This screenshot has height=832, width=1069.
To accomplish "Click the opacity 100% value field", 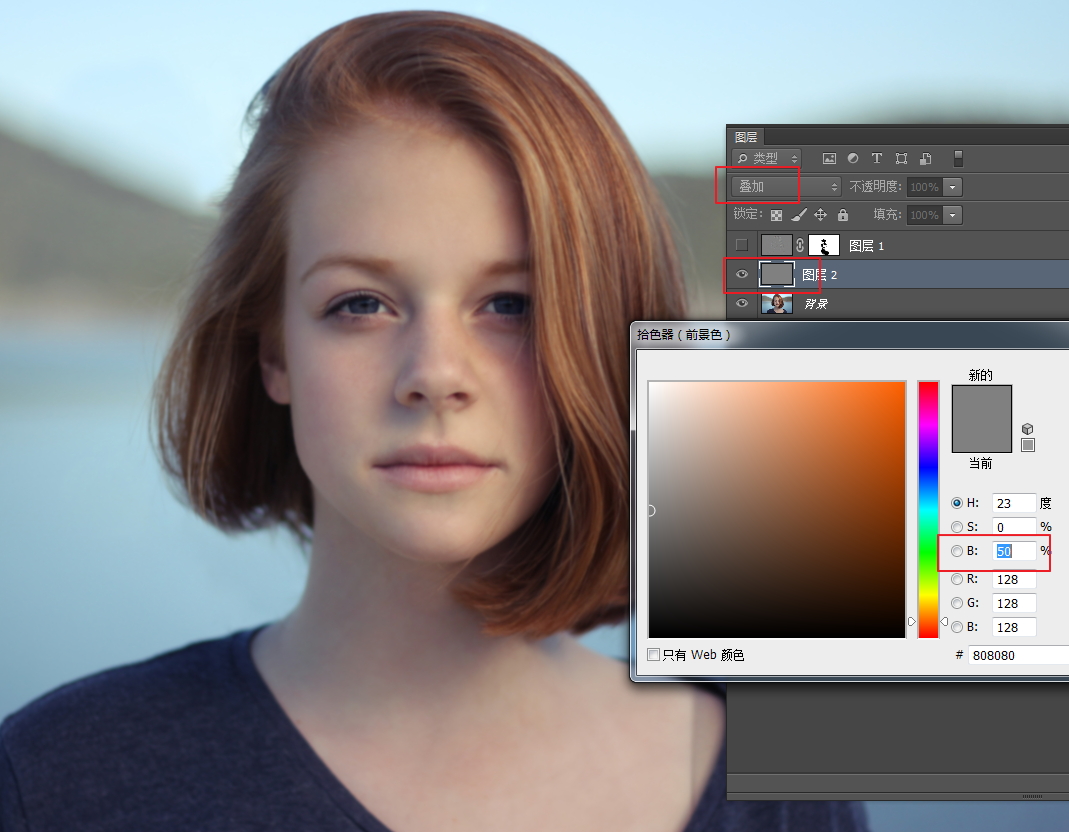I will [925, 187].
